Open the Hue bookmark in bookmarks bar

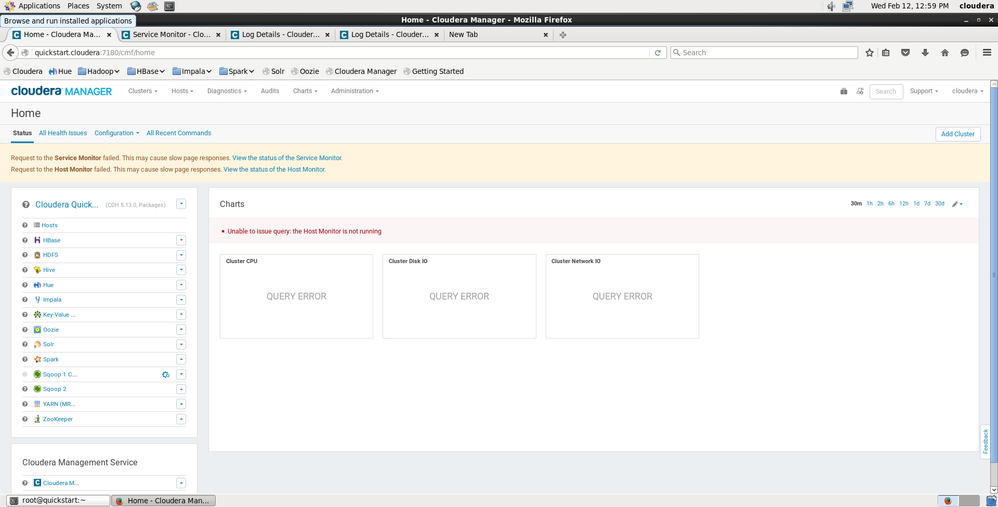pos(60,71)
